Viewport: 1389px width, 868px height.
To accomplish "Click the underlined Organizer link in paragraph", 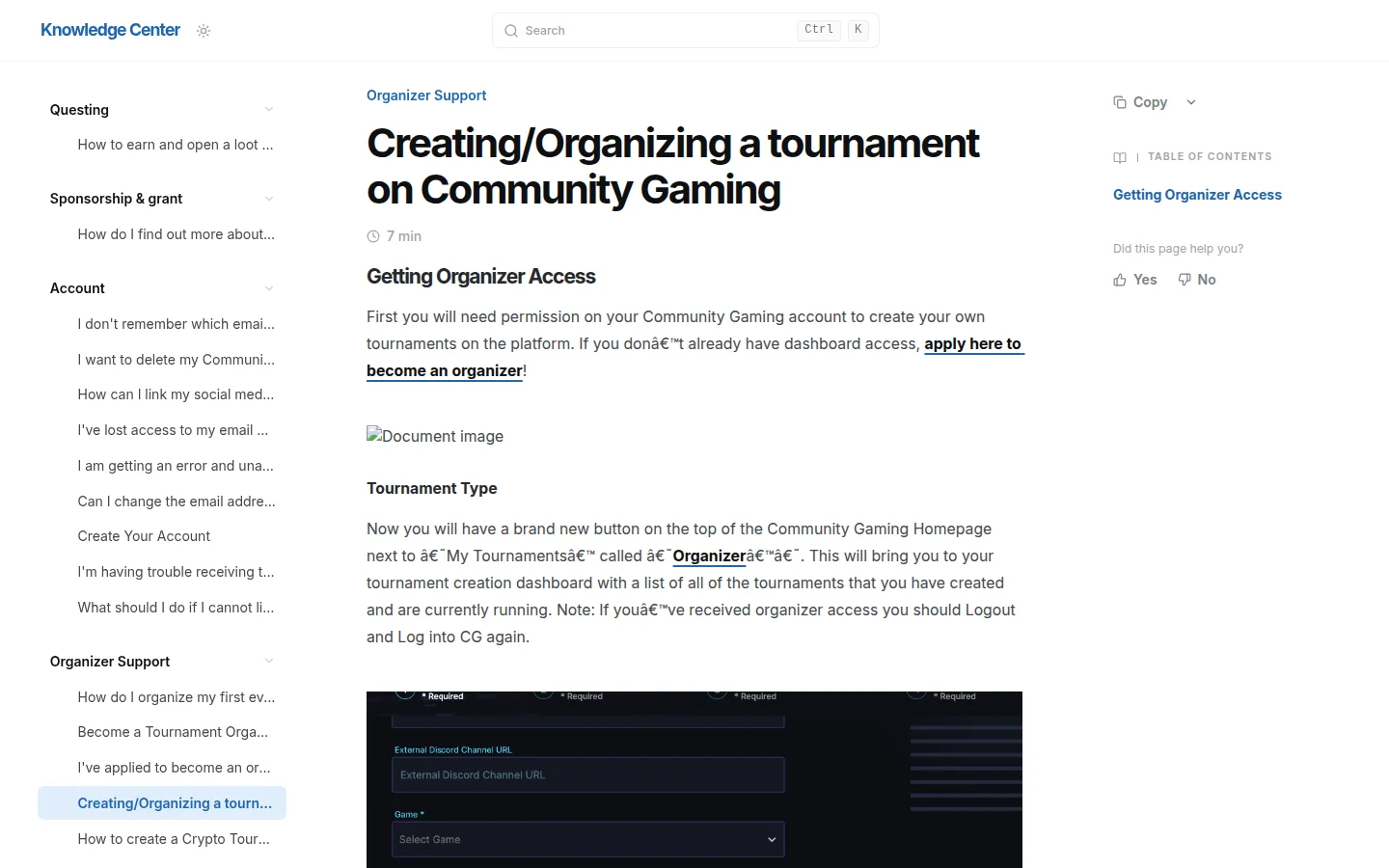I will 709,556.
